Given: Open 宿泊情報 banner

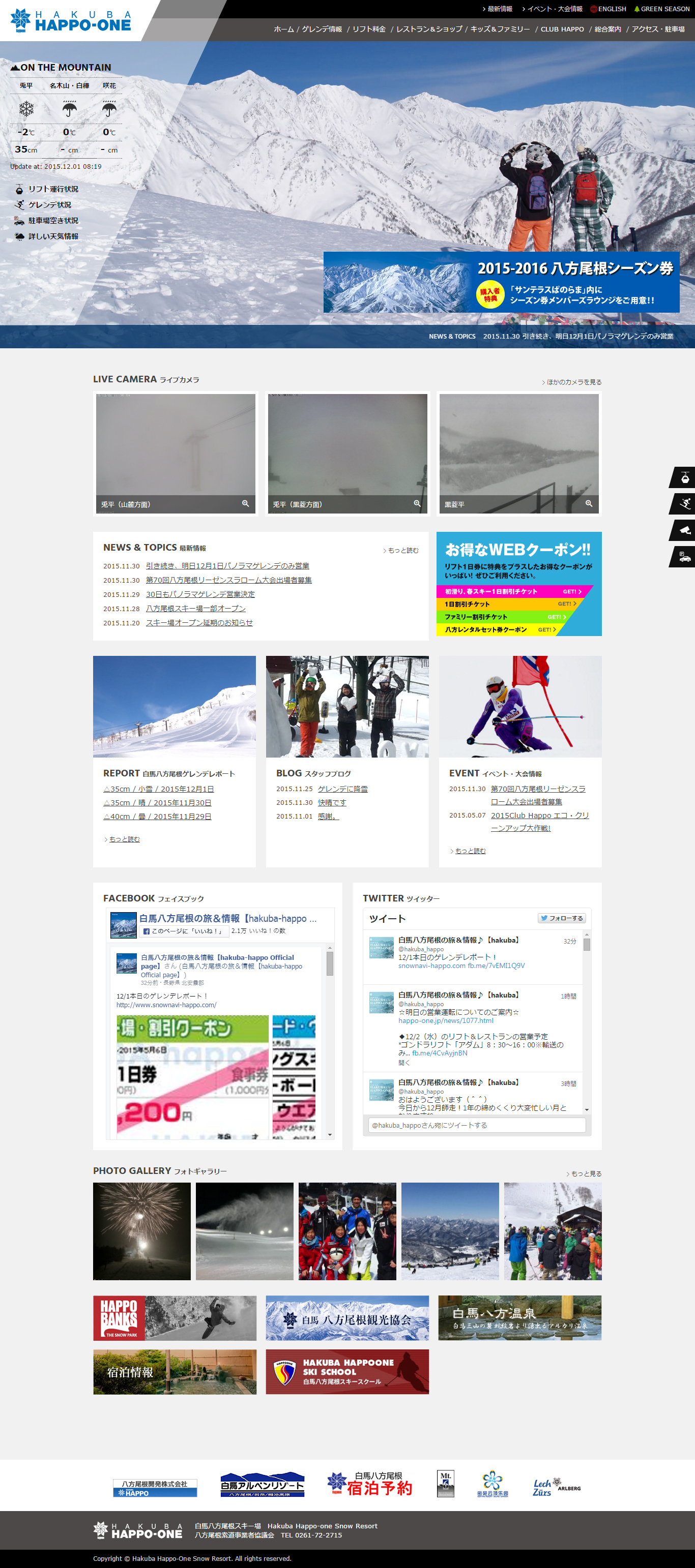Looking at the screenshot, I should pyautogui.click(x=175, y=1372).
